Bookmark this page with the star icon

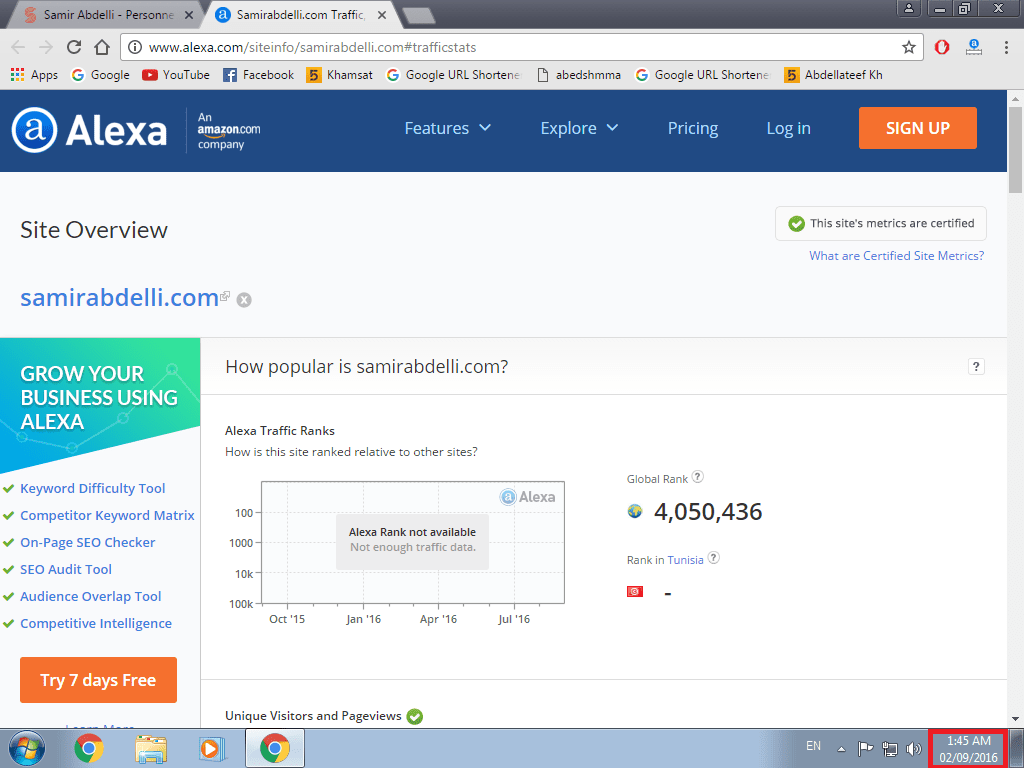coord(908,47)
